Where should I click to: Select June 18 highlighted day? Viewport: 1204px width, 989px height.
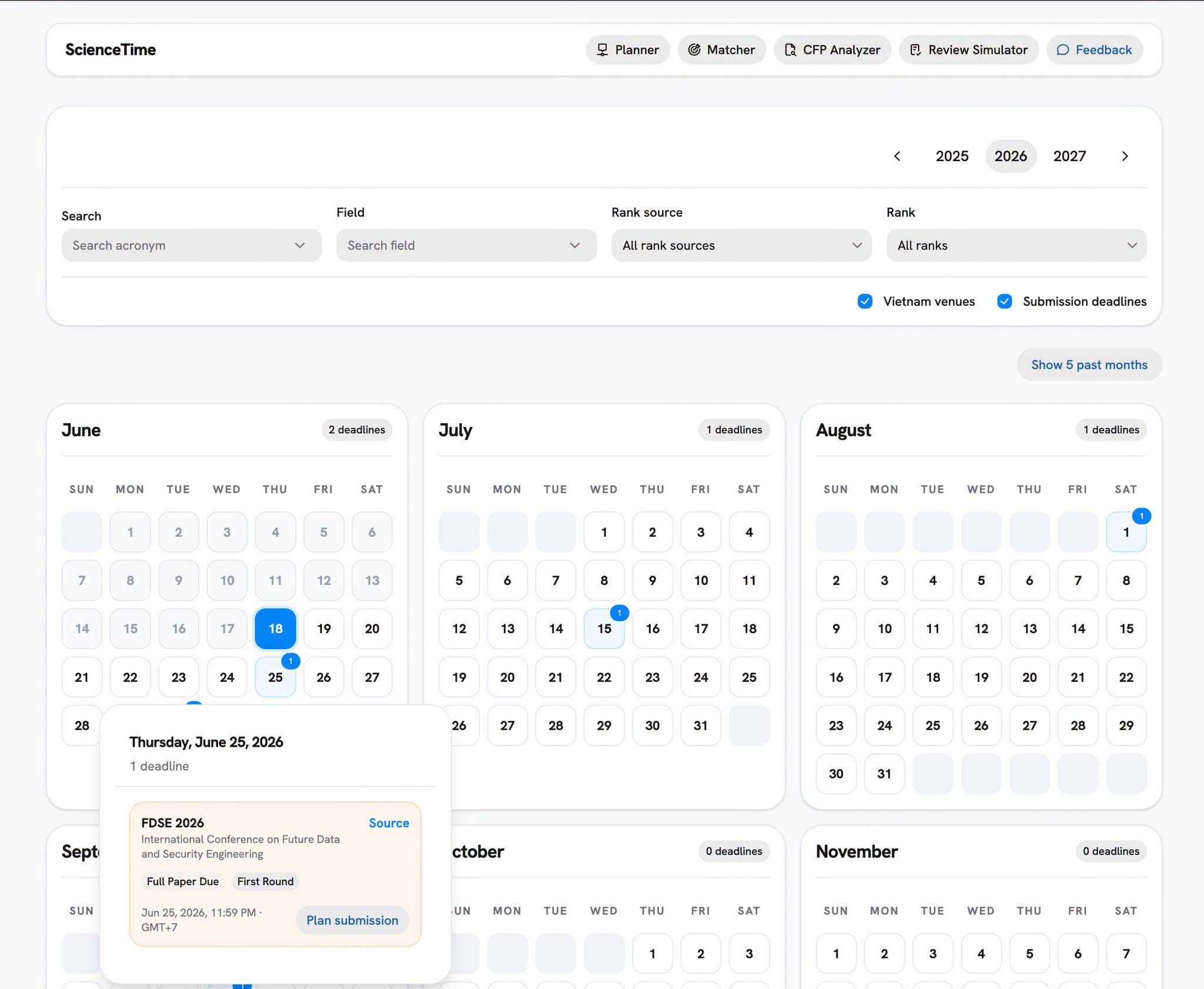275,629
